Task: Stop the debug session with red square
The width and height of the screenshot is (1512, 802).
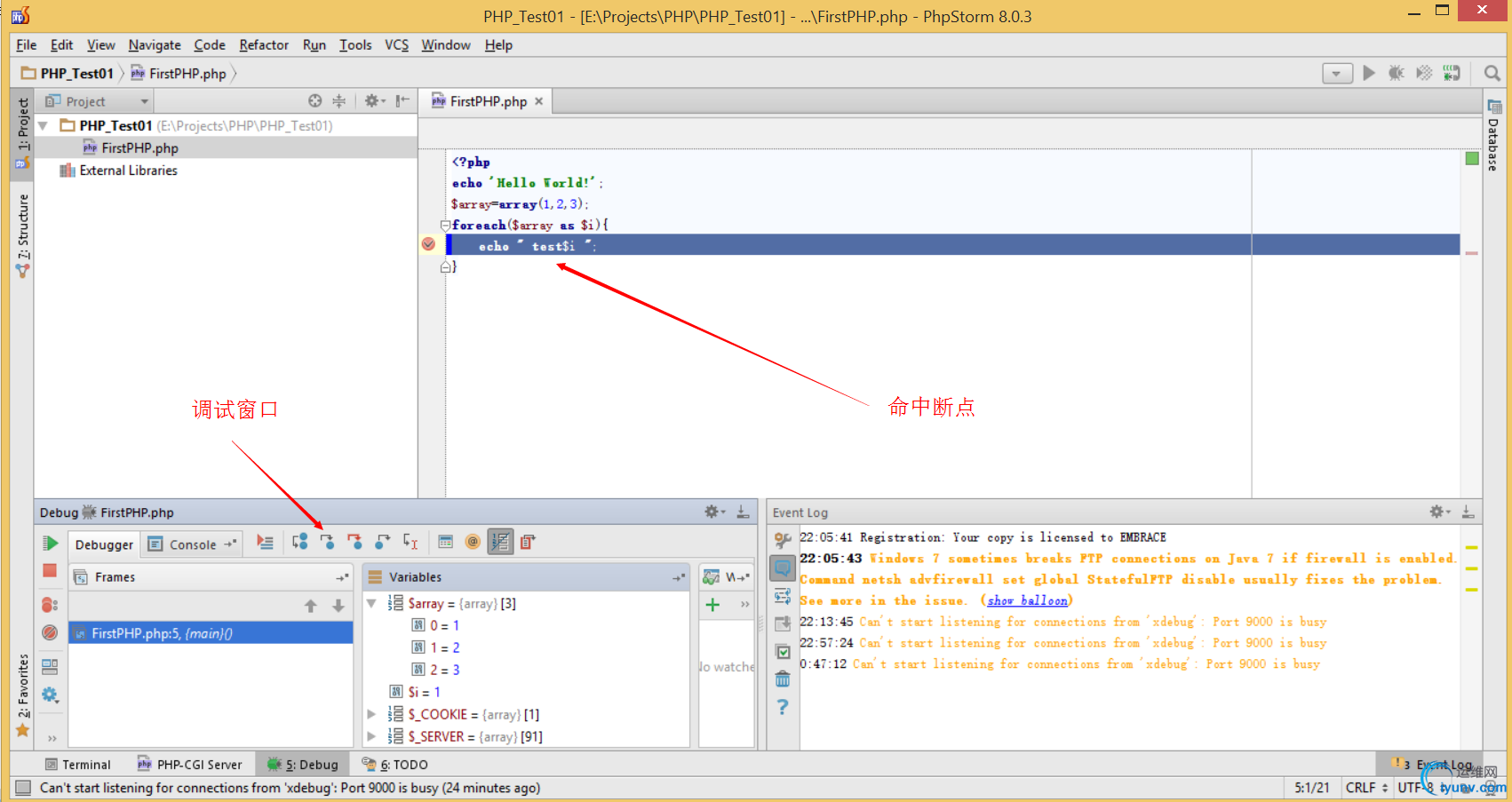Action: pos(50,571)
